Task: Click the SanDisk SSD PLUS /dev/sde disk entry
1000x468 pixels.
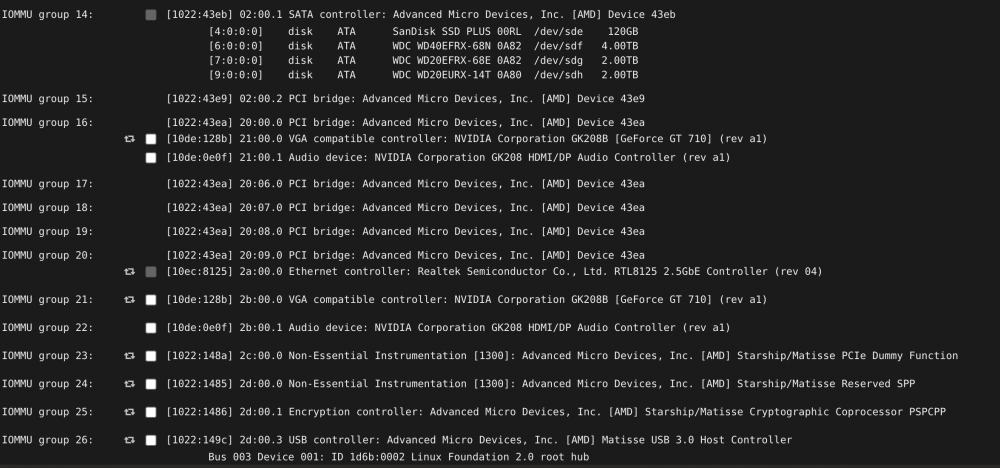Action: [x=423, y=31]
